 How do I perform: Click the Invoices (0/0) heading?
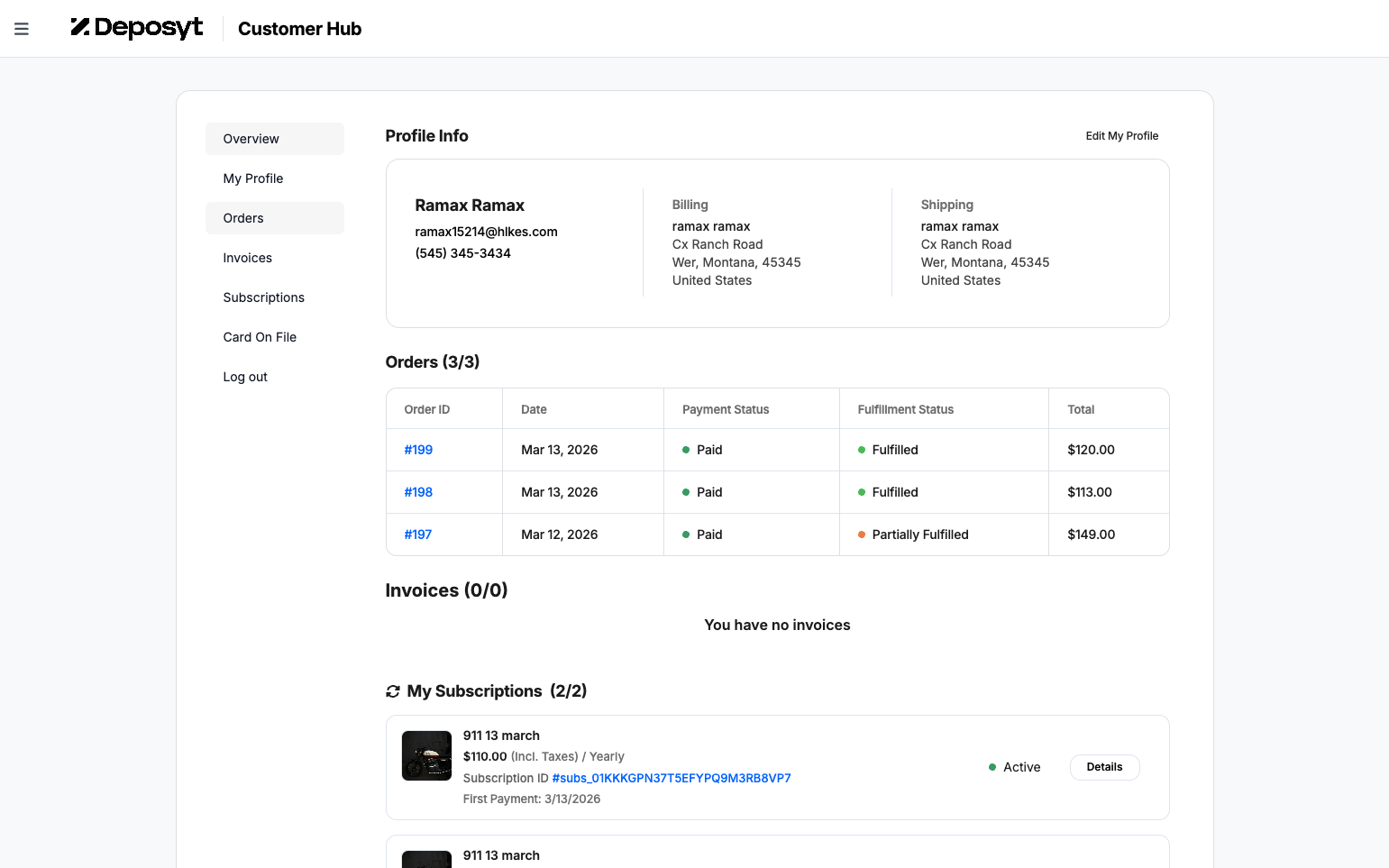coord(446,590)
